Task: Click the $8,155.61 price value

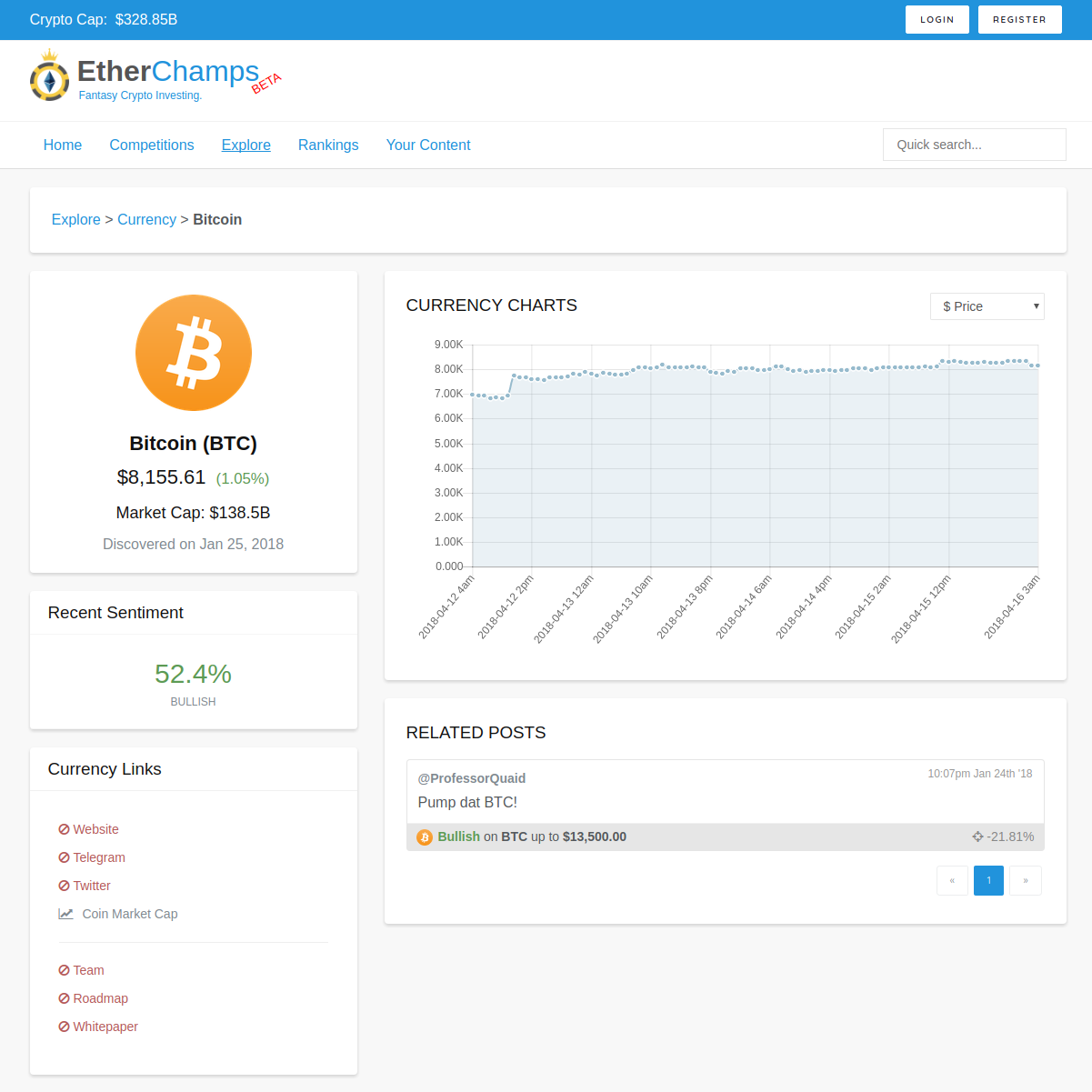Action: pos(162,477)
